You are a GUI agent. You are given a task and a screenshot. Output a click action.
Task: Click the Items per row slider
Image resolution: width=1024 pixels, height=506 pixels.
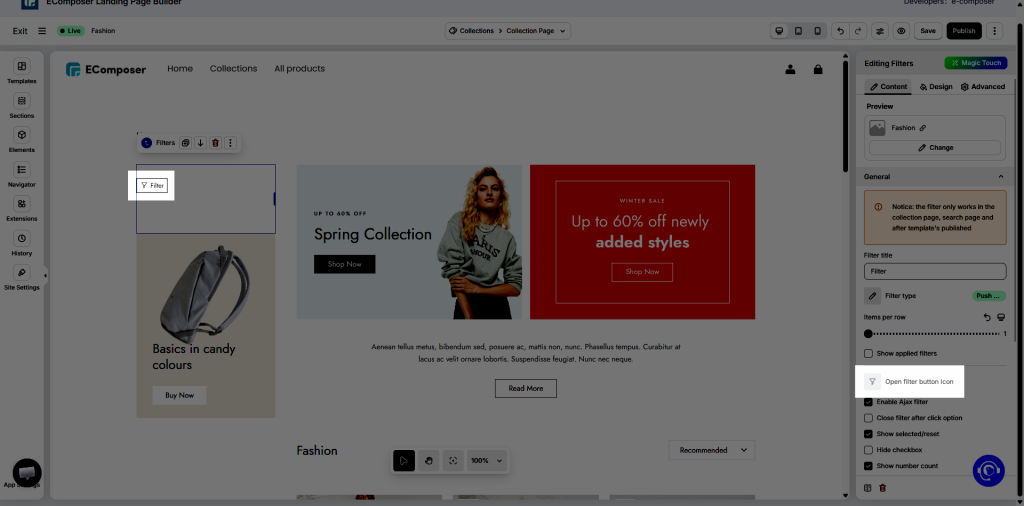click(x=934, y=333)
